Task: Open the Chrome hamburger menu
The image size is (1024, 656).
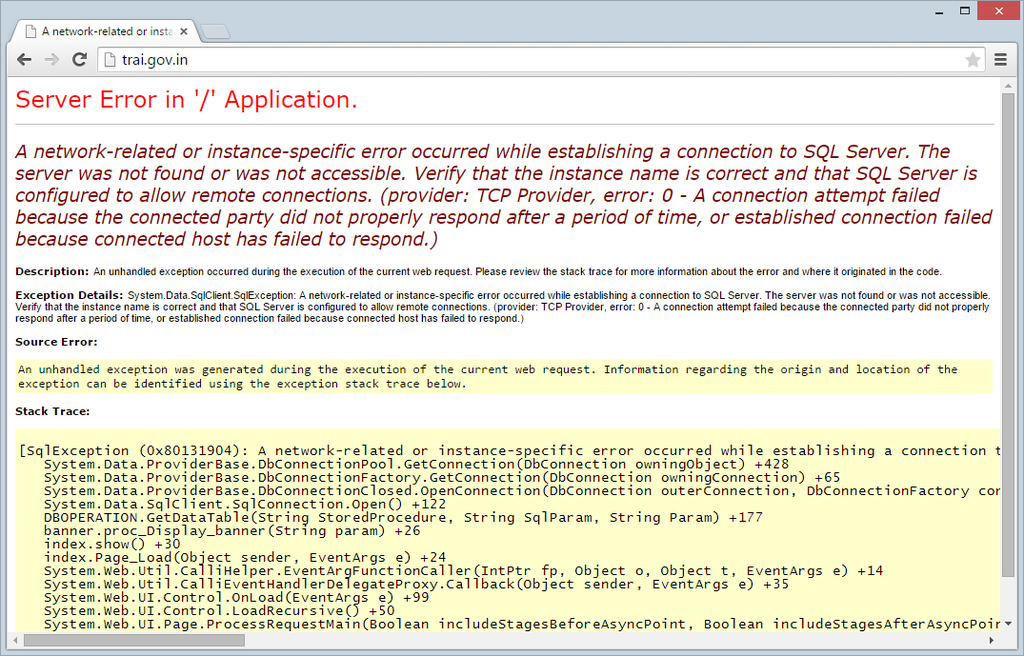Action: tap(1000, 59)
